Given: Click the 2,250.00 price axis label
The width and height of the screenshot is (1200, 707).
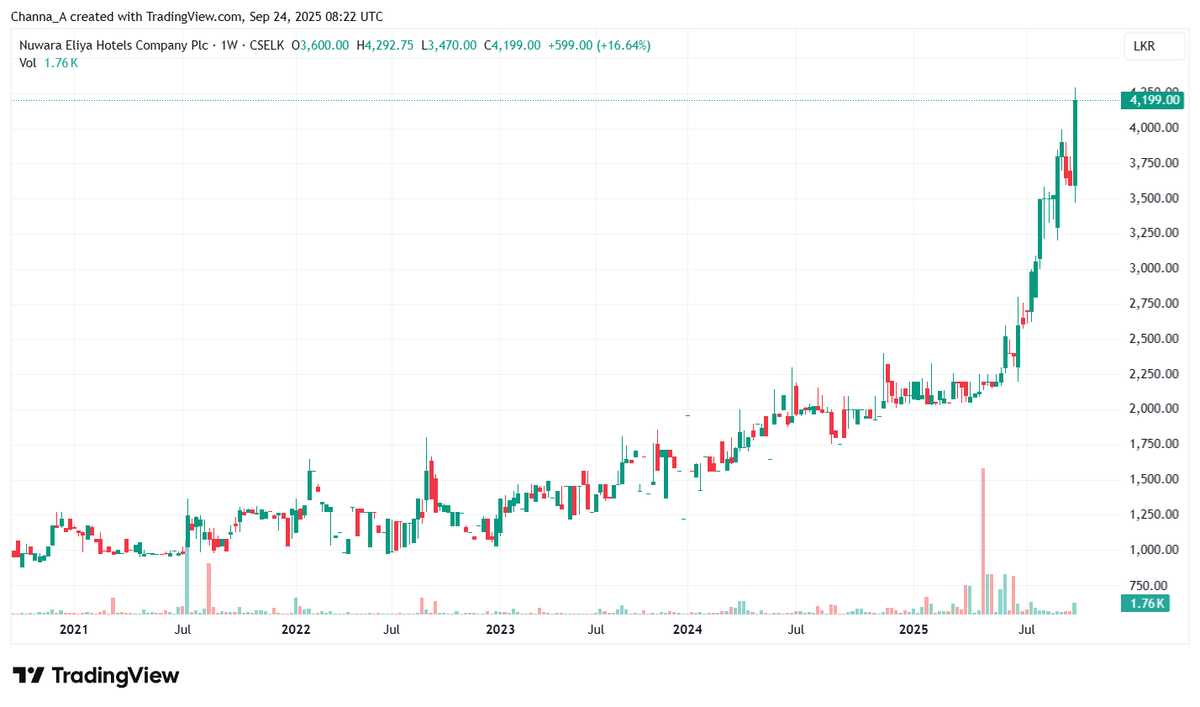Looking at the screenshot, I should point(1154,374).
